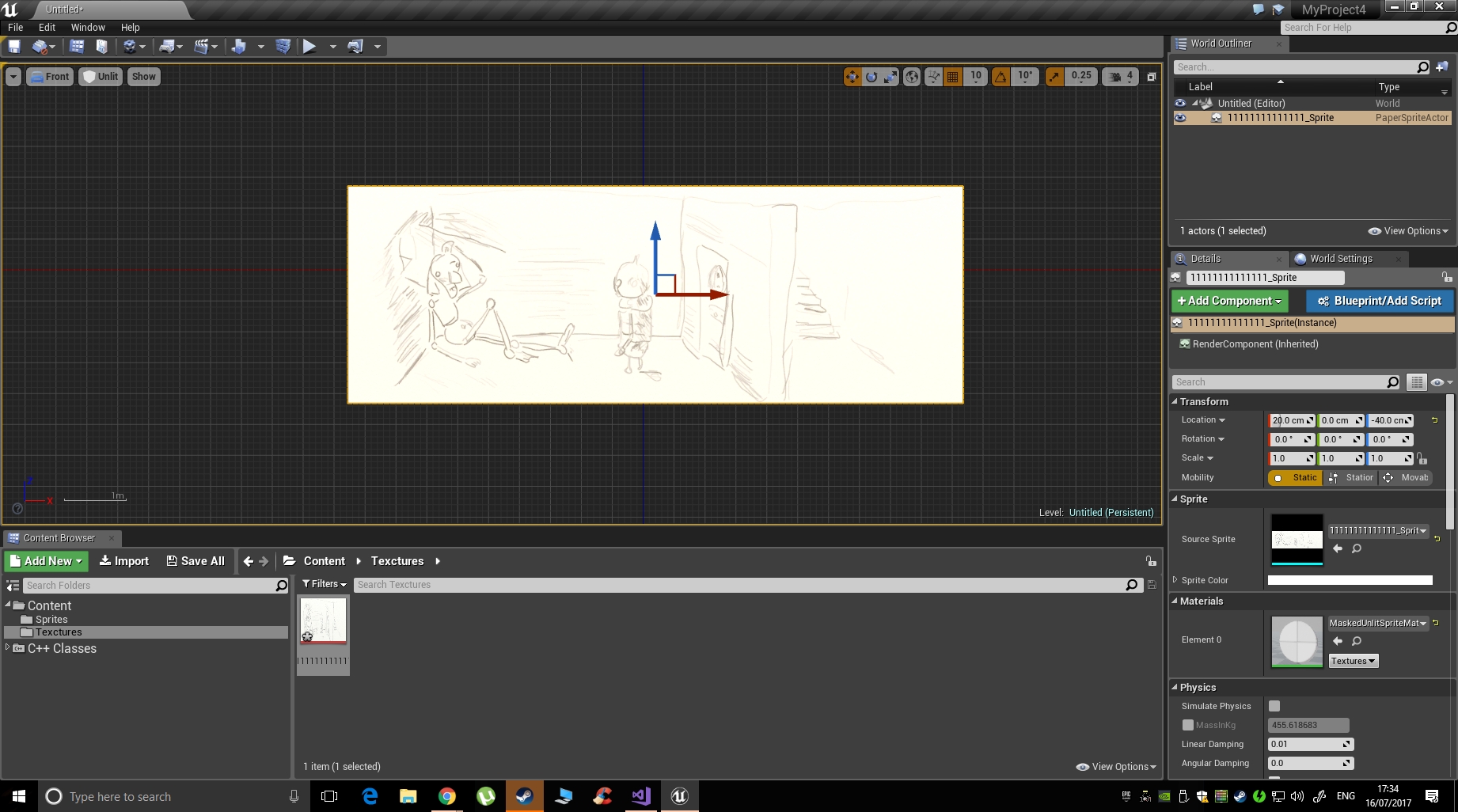1458x812 pixels.
Task: Click the Import button
Action: click(124, 561)
